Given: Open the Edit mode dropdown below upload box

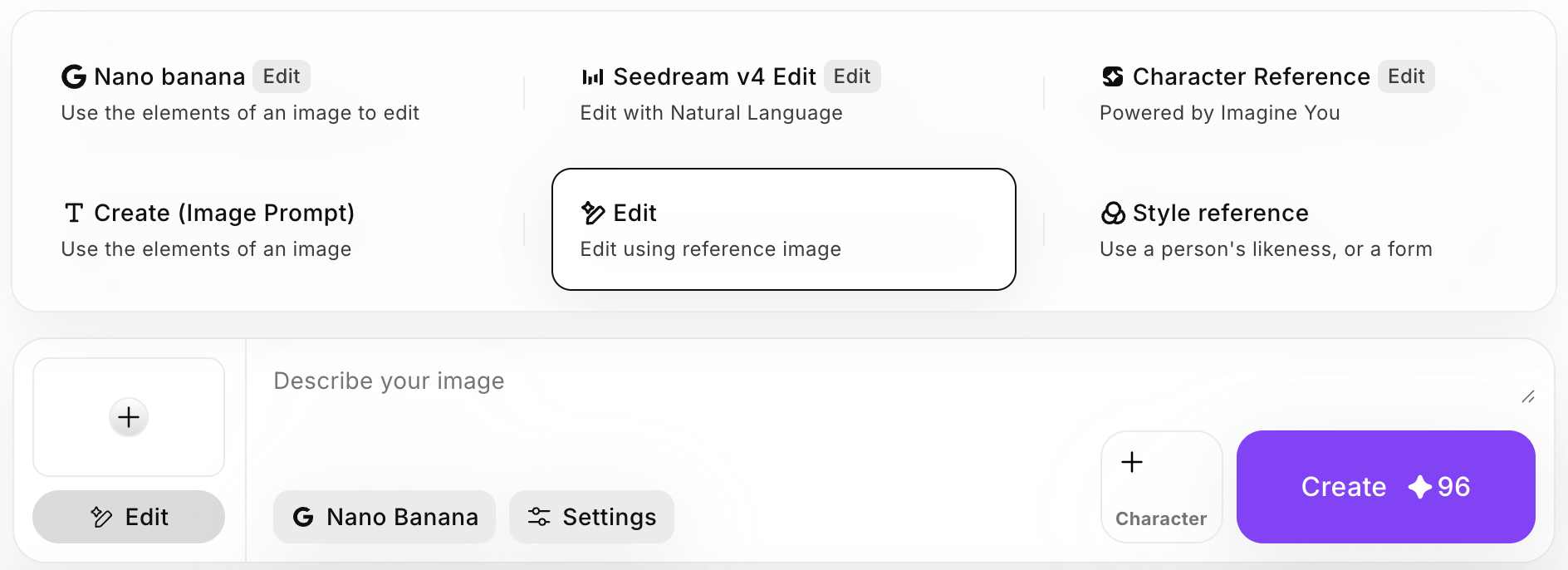Looking at the screenshot, I should pos(129,517).
